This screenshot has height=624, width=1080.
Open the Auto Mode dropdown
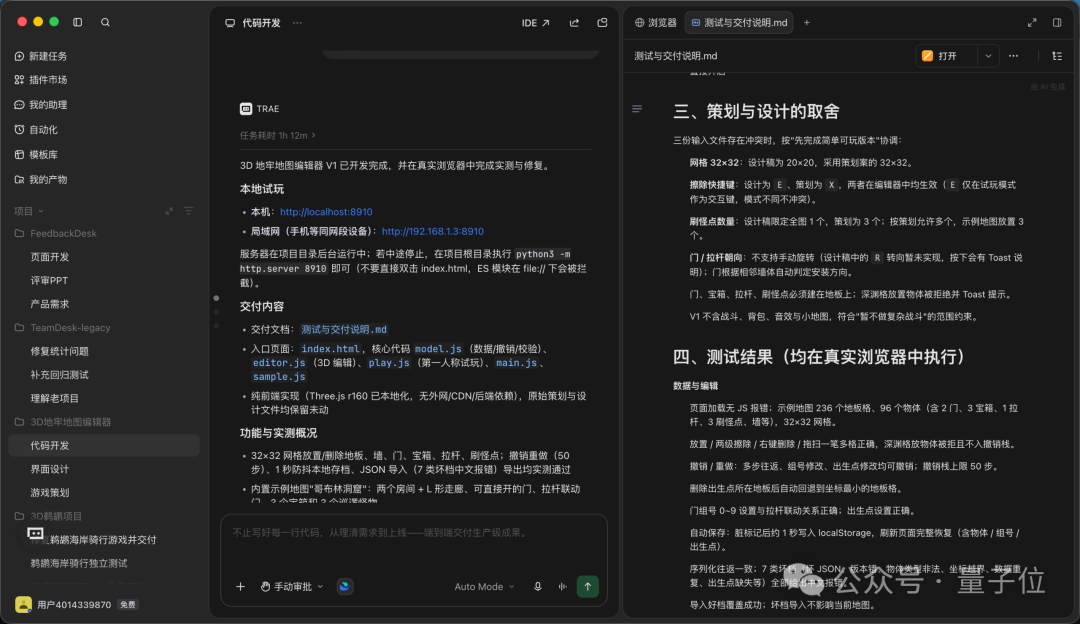484,586
